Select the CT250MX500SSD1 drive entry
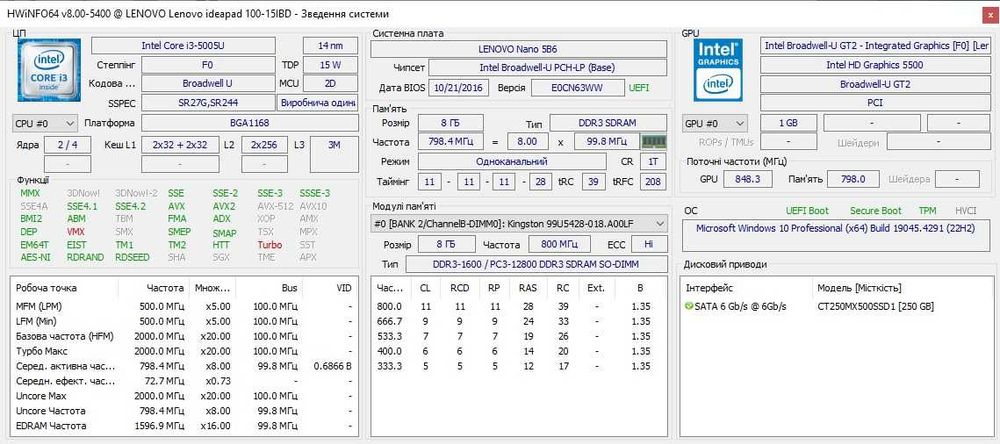1000x444 pixels. (837, 307)
